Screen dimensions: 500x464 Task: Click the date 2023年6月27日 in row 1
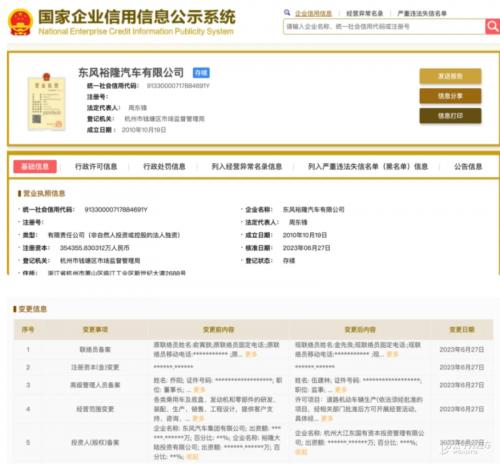click(462, 349)
